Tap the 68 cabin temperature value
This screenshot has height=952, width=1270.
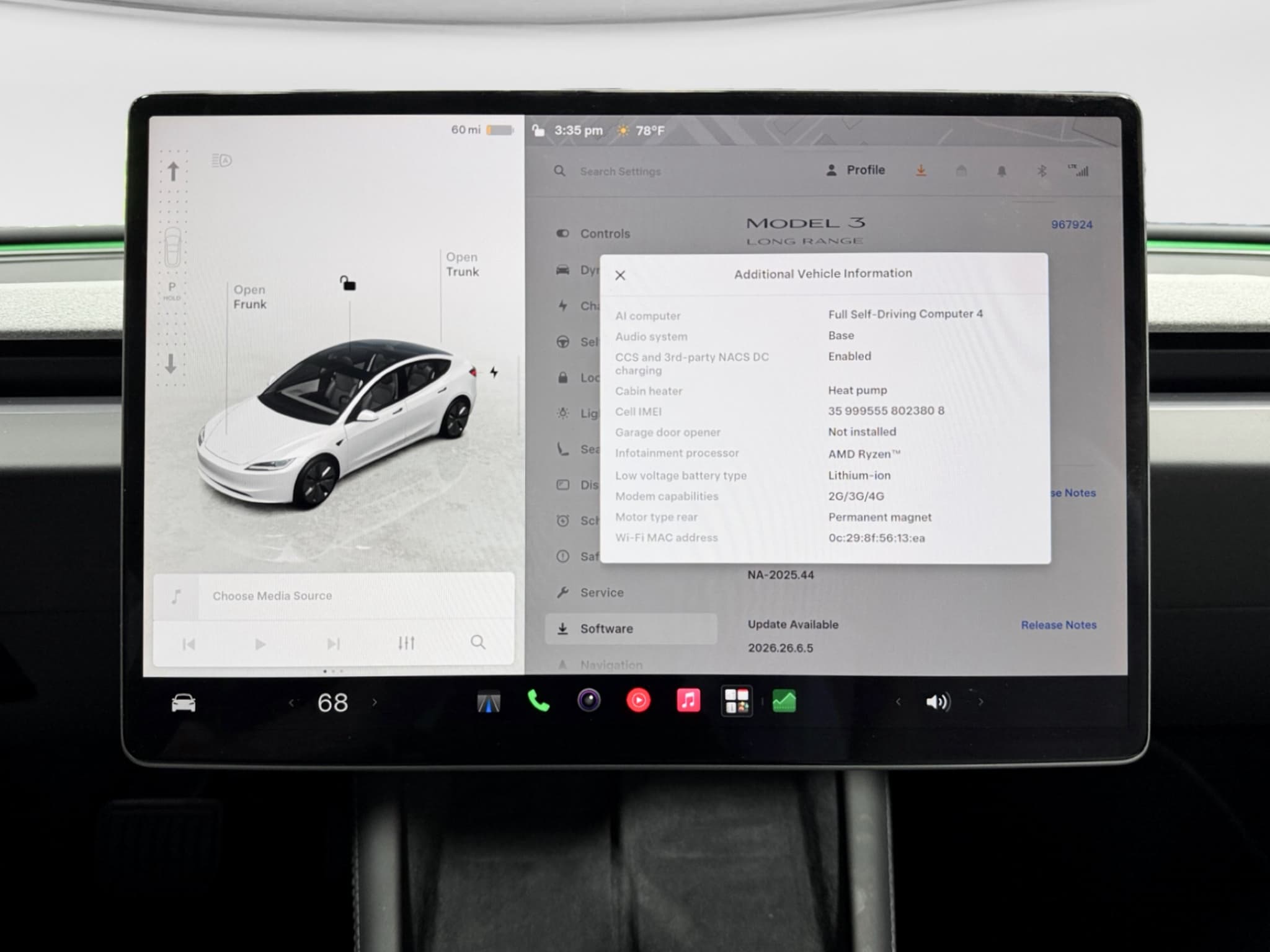(x=332, y=703)
